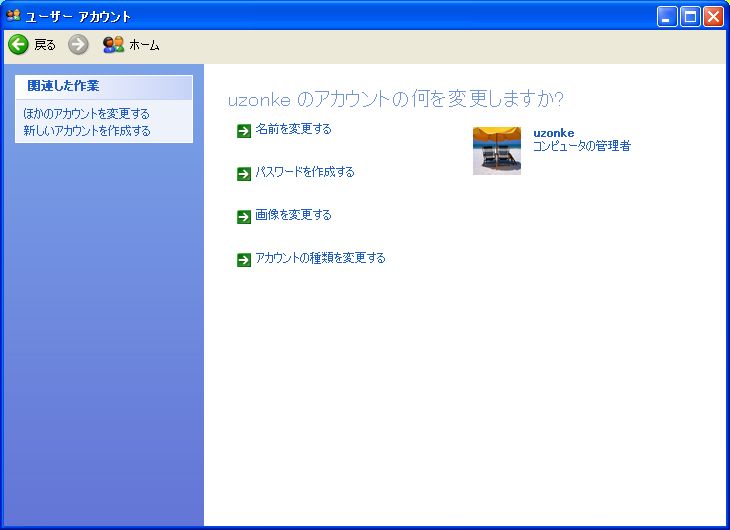Click the gray Forward arrow icon
This screenshot has height=530, width=730.
pyautogui.click(x=78, y=45)
